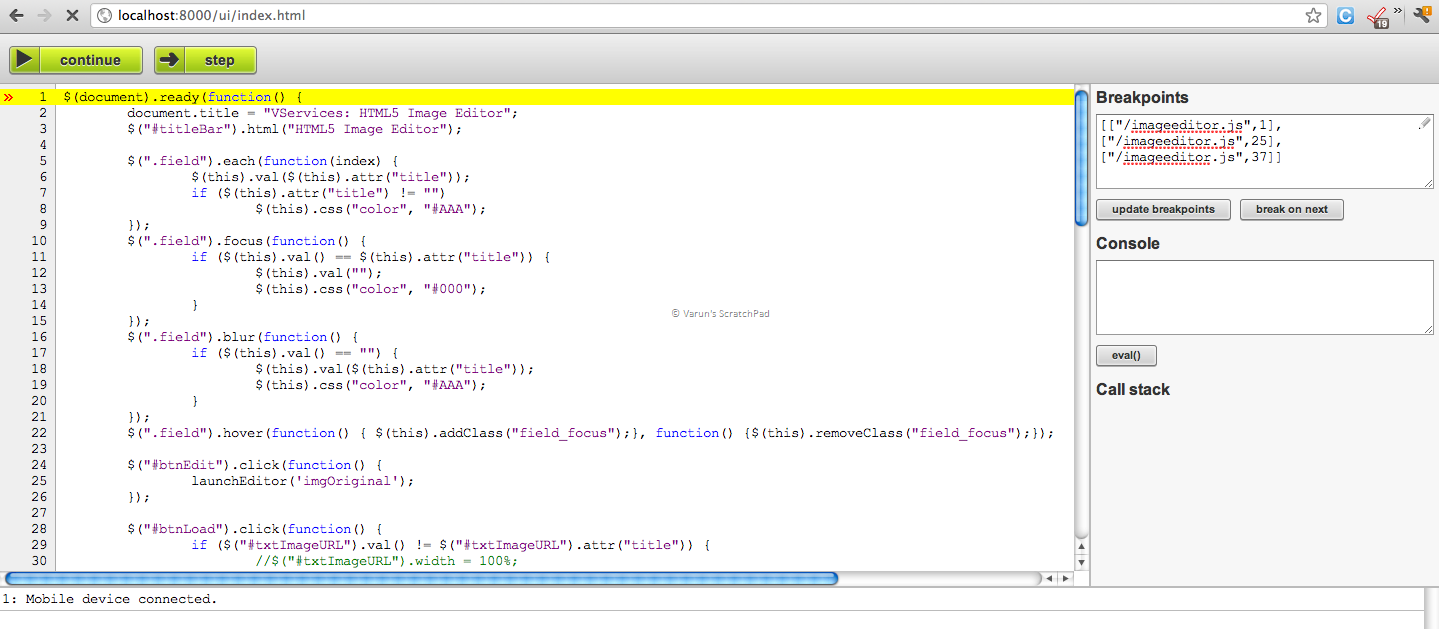Click the vertical scrollbar up arrow

tap(1081, 547)
